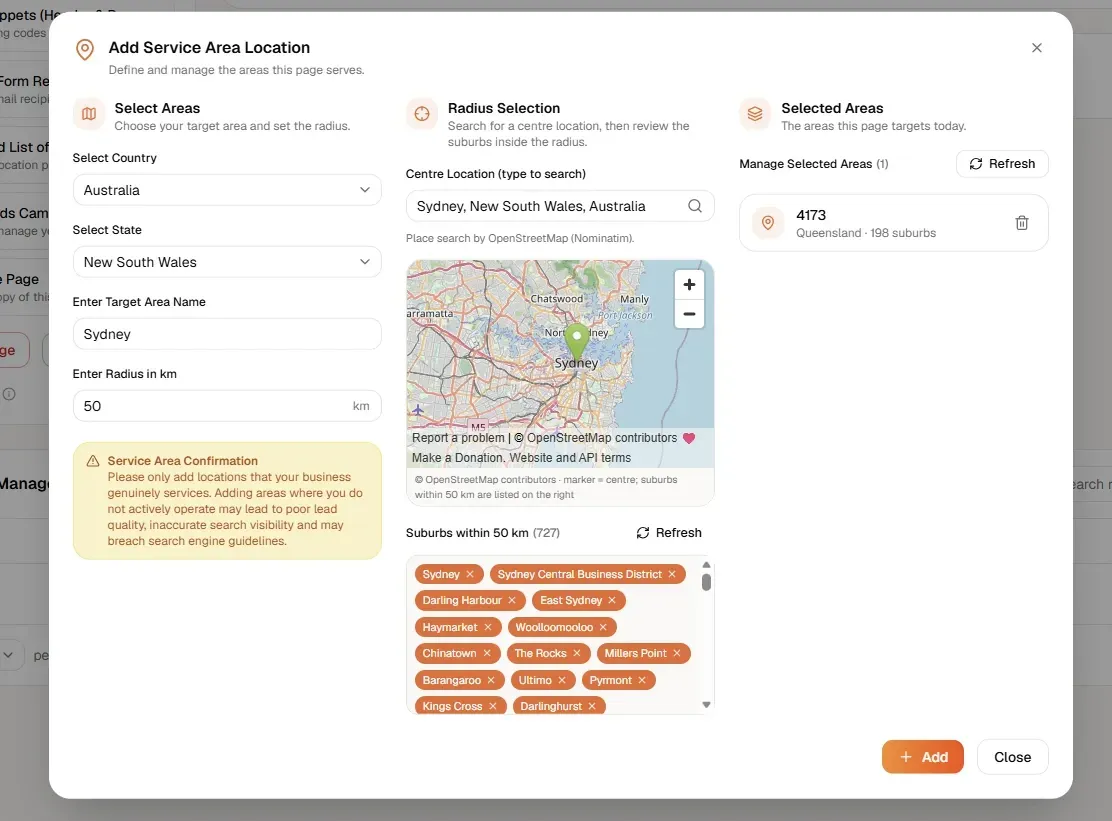The height and width of the screenshot is (821, 1112).
Task: Remove the Ultimo chip
Action: pyautogui.click(x=562, y=681)
